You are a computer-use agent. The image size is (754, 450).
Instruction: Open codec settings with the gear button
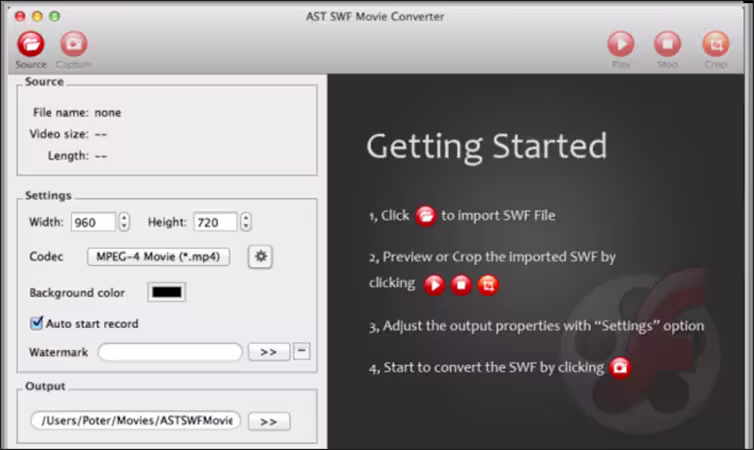coord(260,256)
